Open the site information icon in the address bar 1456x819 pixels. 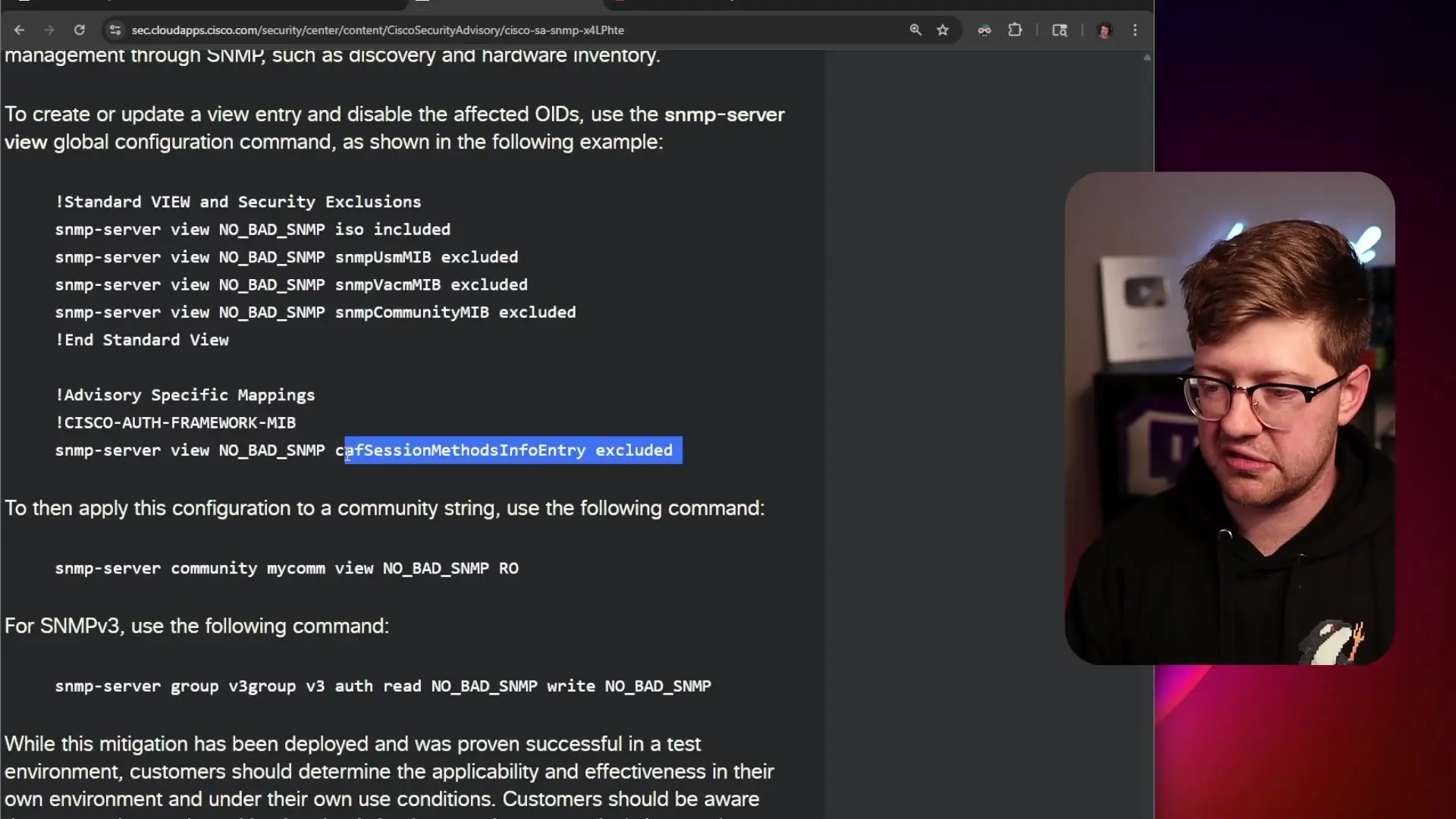115,30
